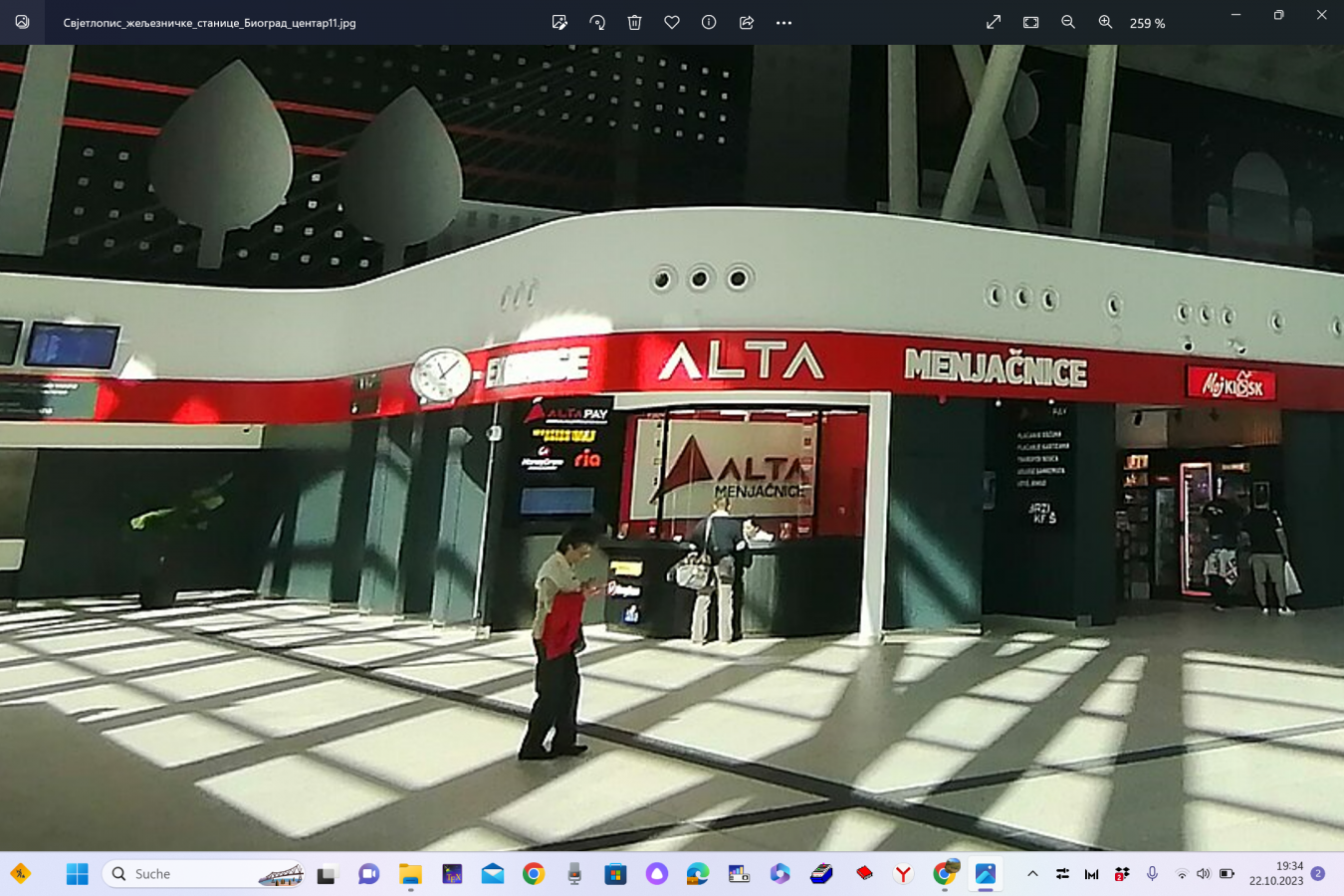Enter full screen with the diagonal arrows icon
This screenshot has width=1344, height=896.
[x=994, y=22]
